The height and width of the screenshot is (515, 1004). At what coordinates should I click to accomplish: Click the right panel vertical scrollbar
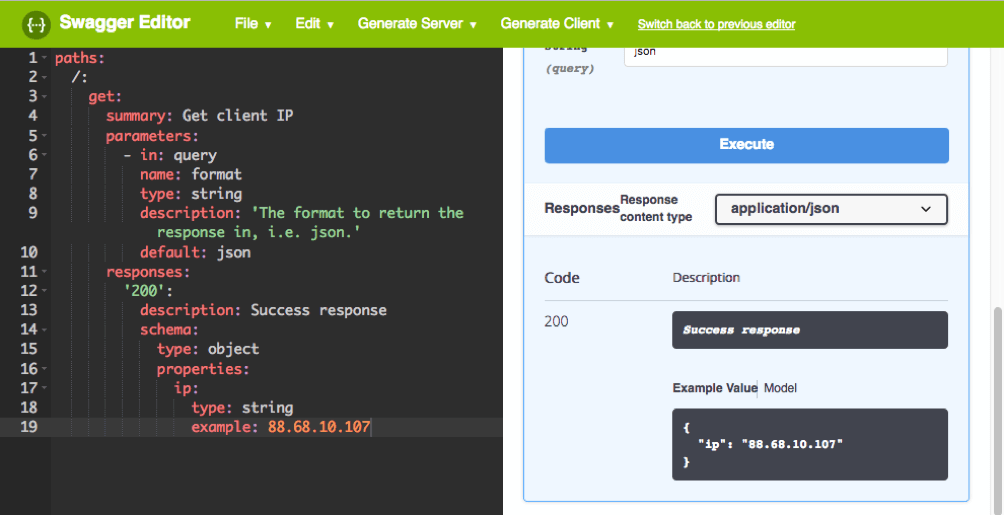996,400
